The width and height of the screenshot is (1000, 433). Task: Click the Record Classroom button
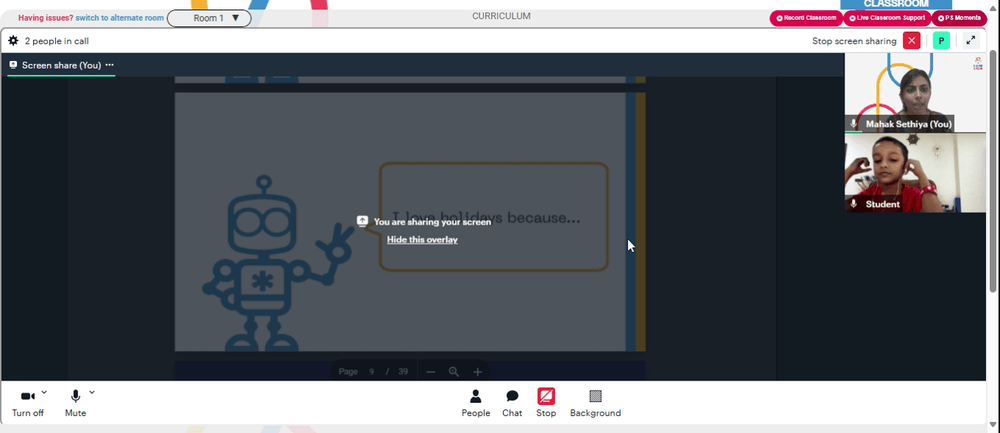806,18
